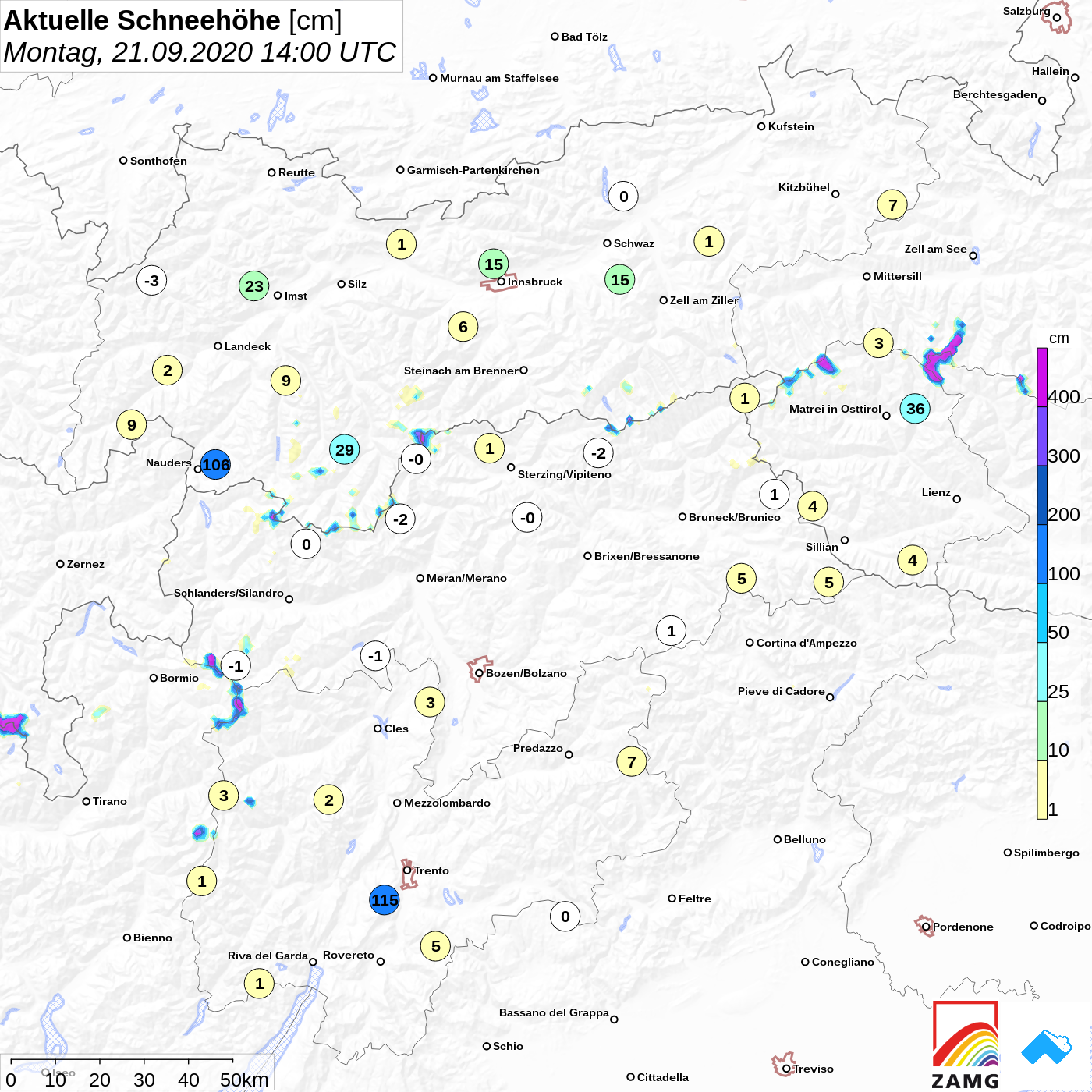The width and height of the screenshot is (1092, 1092).
Task: Click the Bad Tölz town label
Action: click(x=584, y=37)
